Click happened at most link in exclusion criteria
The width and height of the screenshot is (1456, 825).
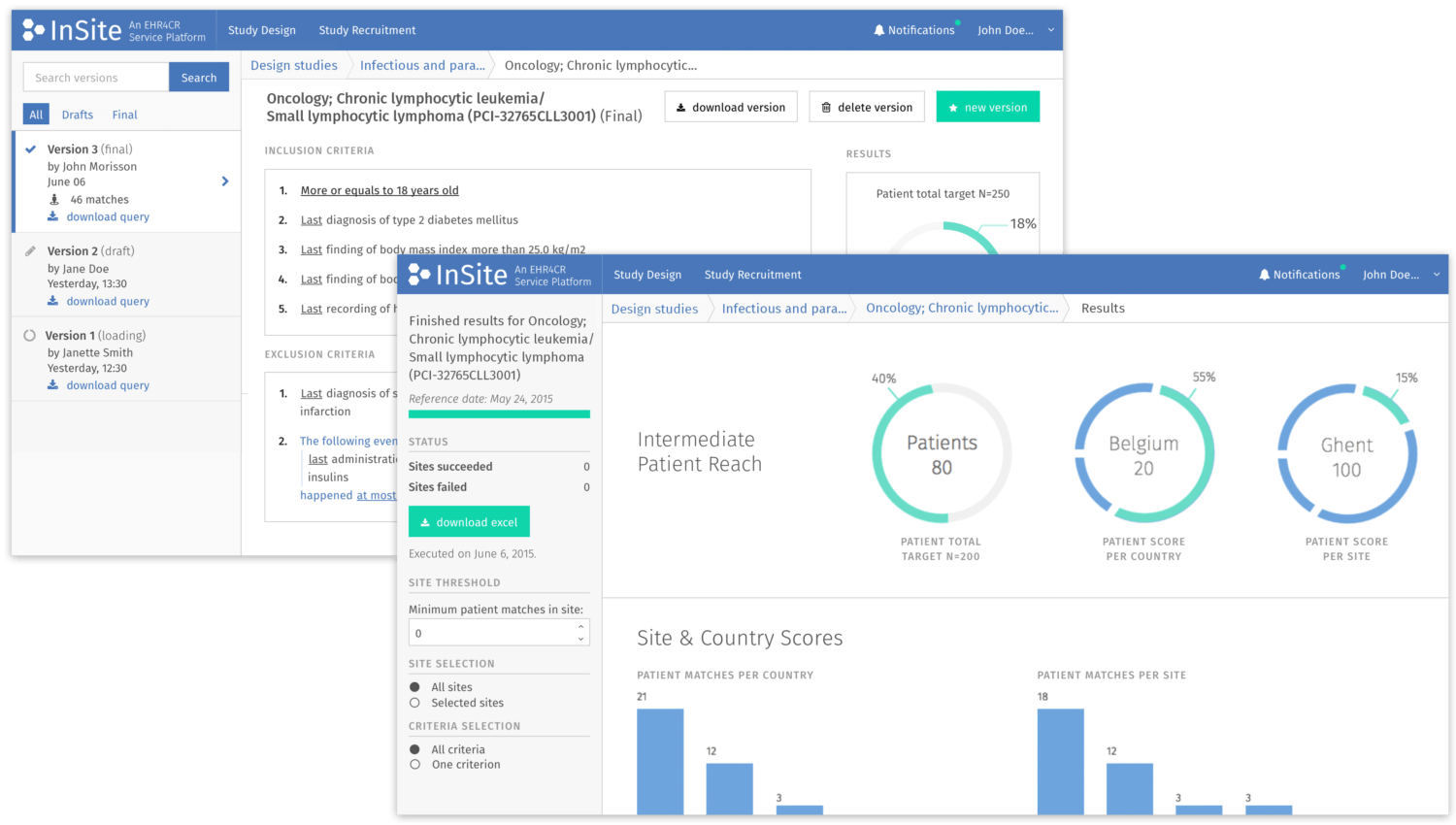(x=348, y=496)
